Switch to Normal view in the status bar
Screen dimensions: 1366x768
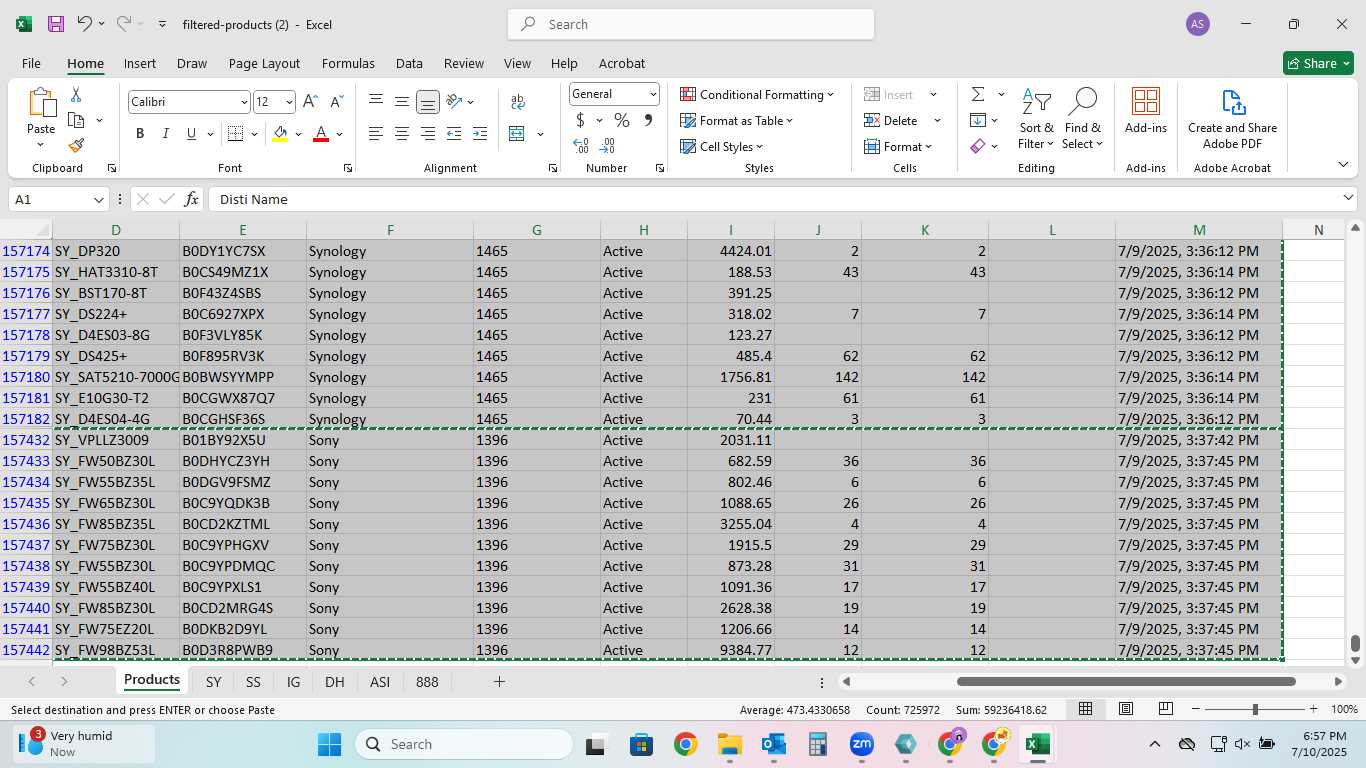[x=1085, y=709]
